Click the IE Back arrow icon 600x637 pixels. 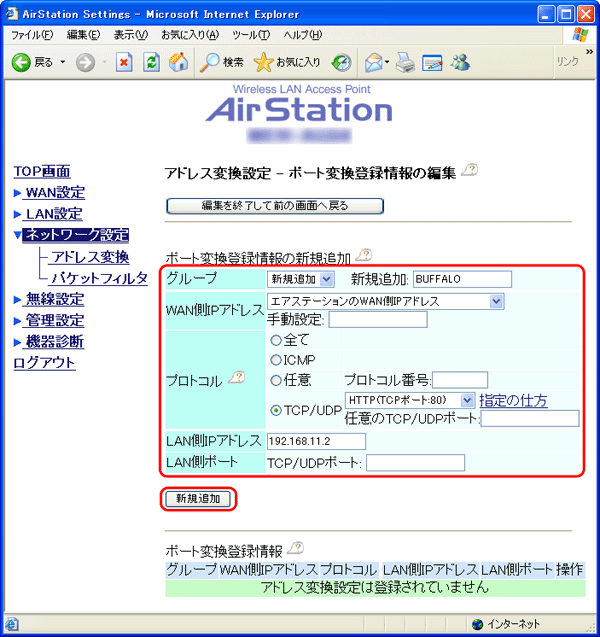(x=21, y=63)
